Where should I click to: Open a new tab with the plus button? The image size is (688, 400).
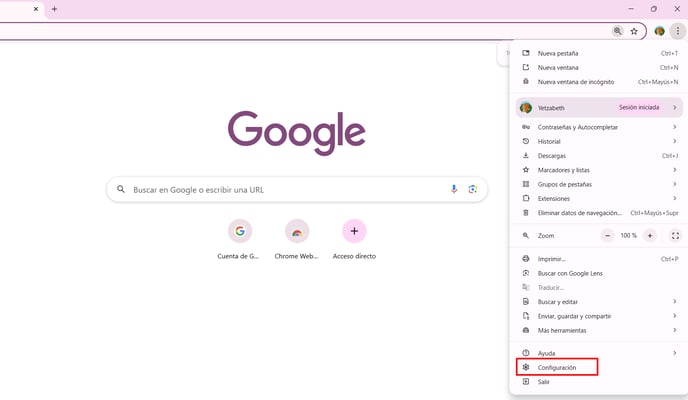pos(54,9)
